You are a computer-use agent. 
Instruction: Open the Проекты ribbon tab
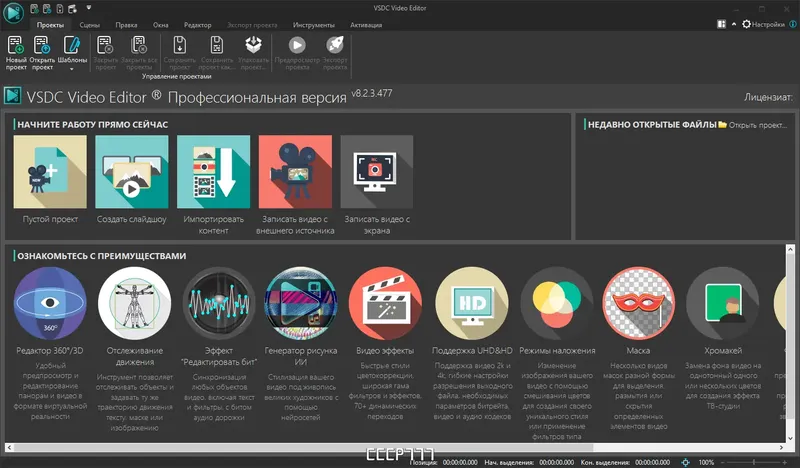pos(50,25)
